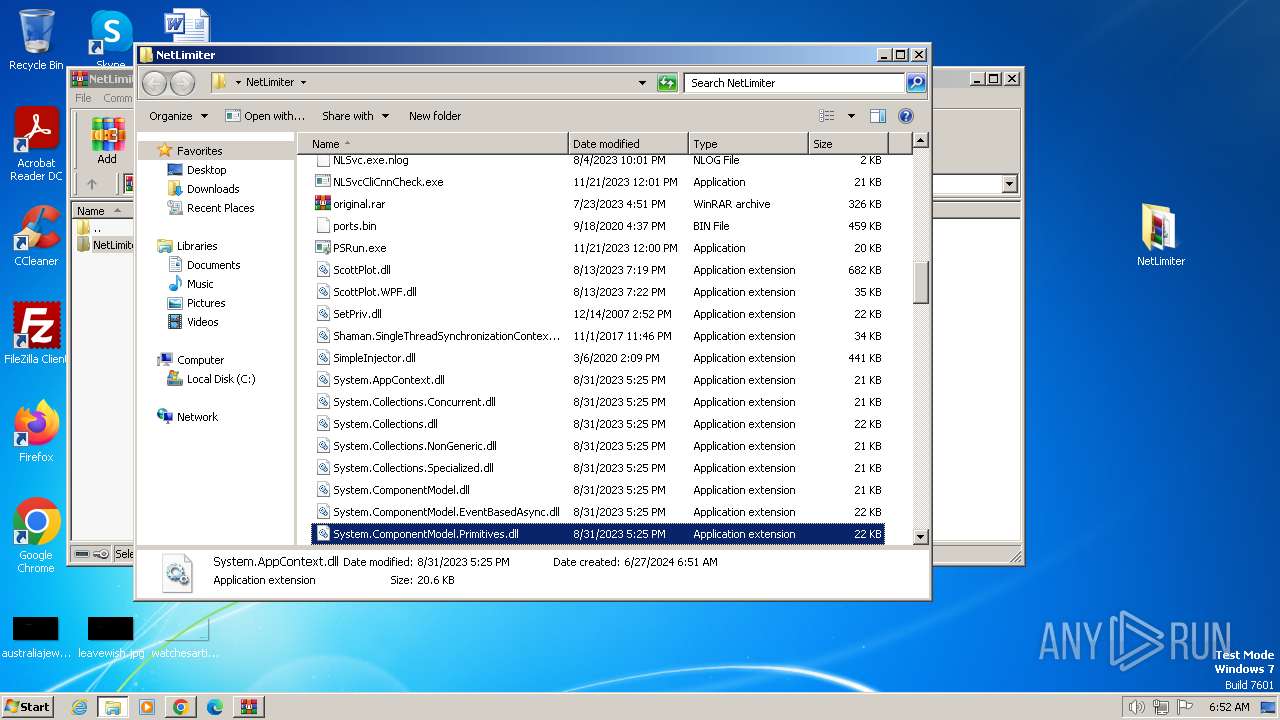Open Skype desktop shortcut
The height and width of the screenshot is (720, 1280).
[110, 40]
